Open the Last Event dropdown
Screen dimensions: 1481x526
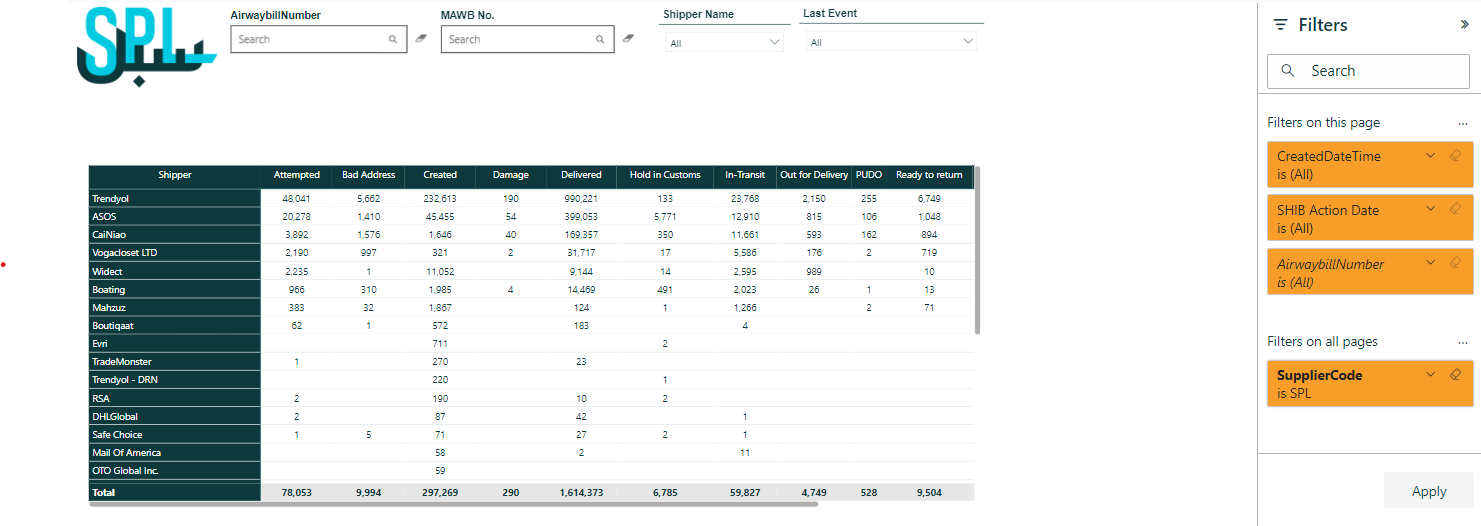coord(891,42)
